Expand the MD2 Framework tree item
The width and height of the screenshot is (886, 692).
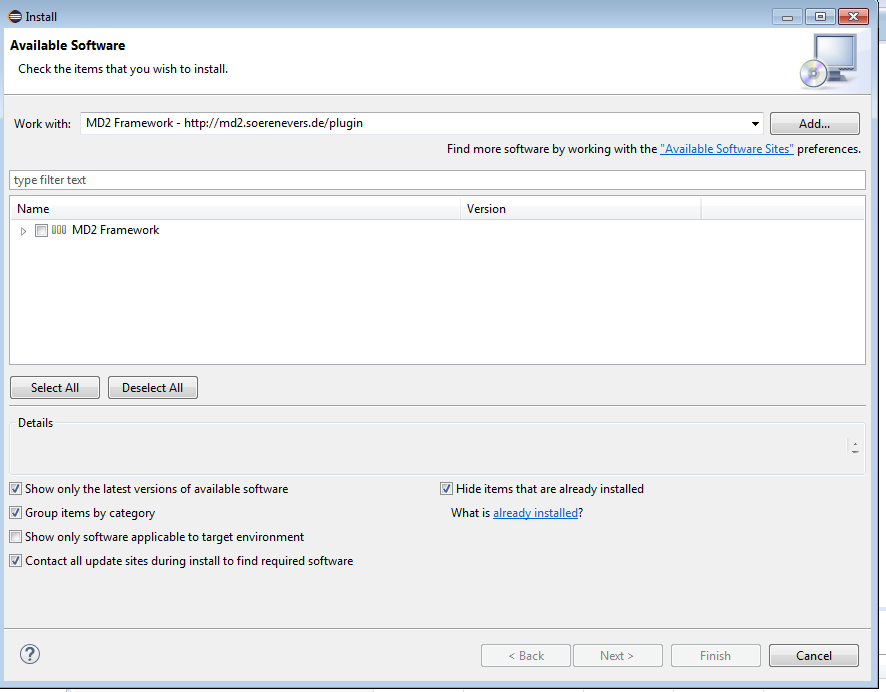tap(23, 230)
